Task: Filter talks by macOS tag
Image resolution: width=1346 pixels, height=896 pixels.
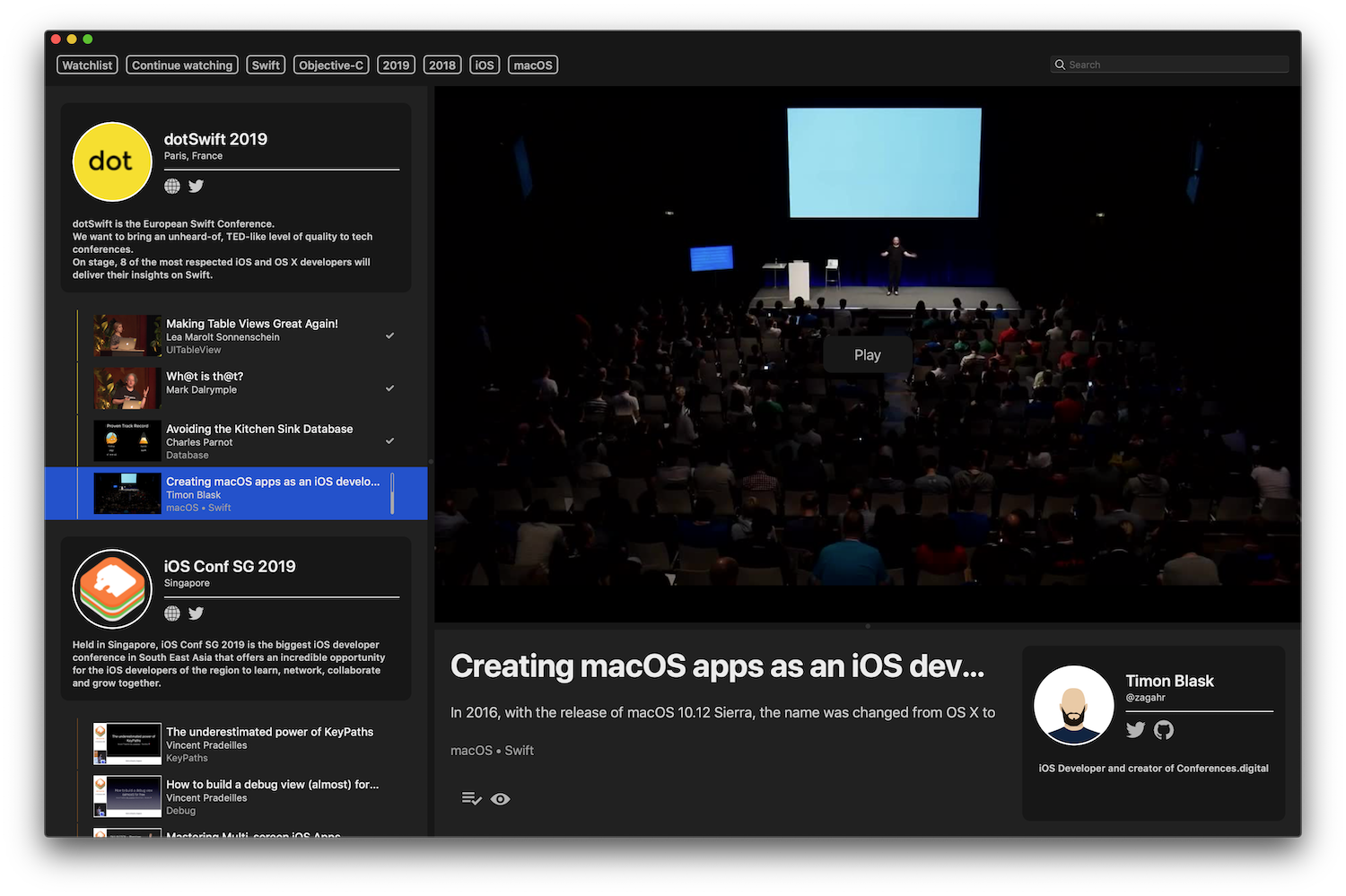Action: point(533,65)
